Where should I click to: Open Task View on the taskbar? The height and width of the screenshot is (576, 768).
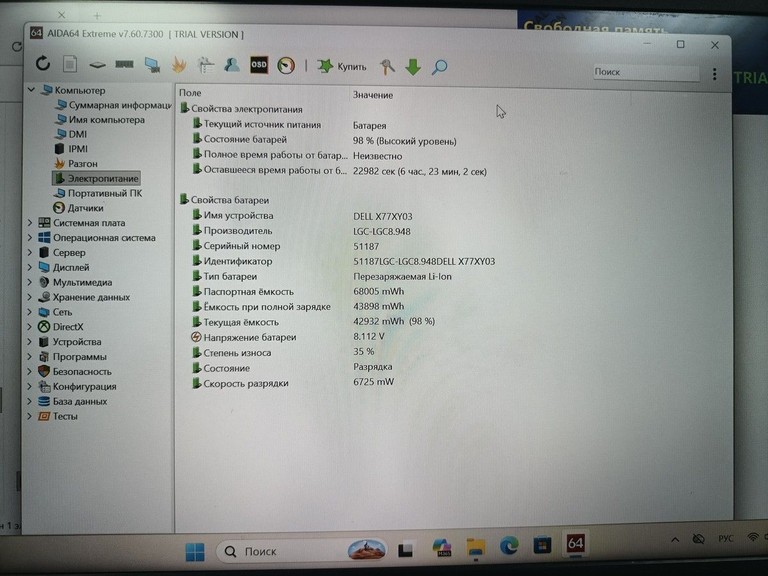pyautogui.click(x=405, y=550)
